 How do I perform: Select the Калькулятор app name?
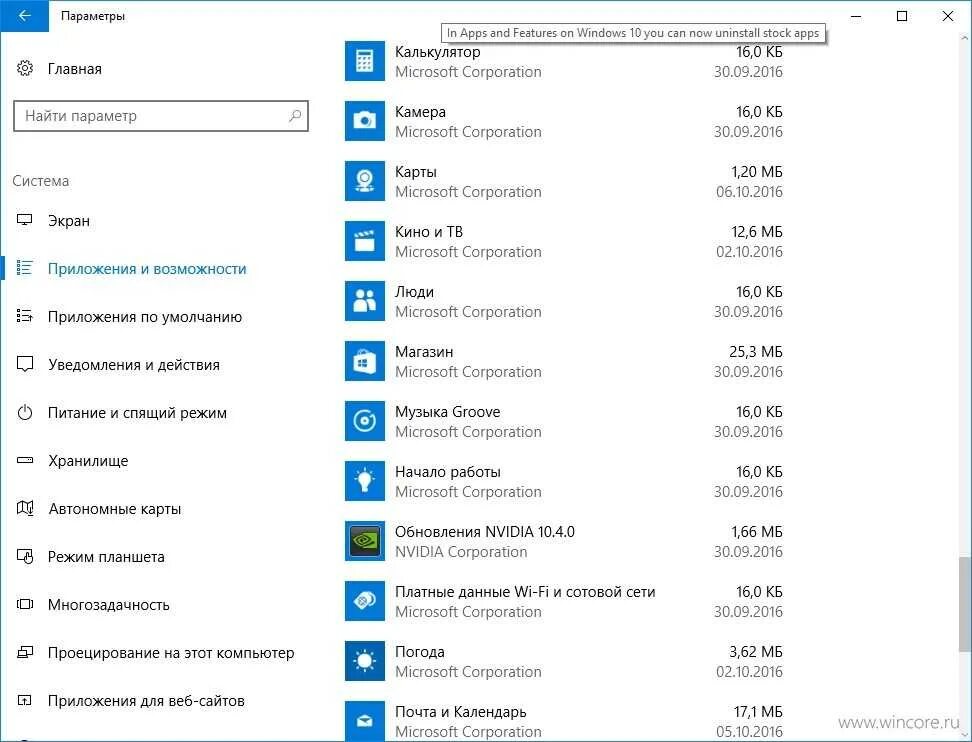point(438,52)
